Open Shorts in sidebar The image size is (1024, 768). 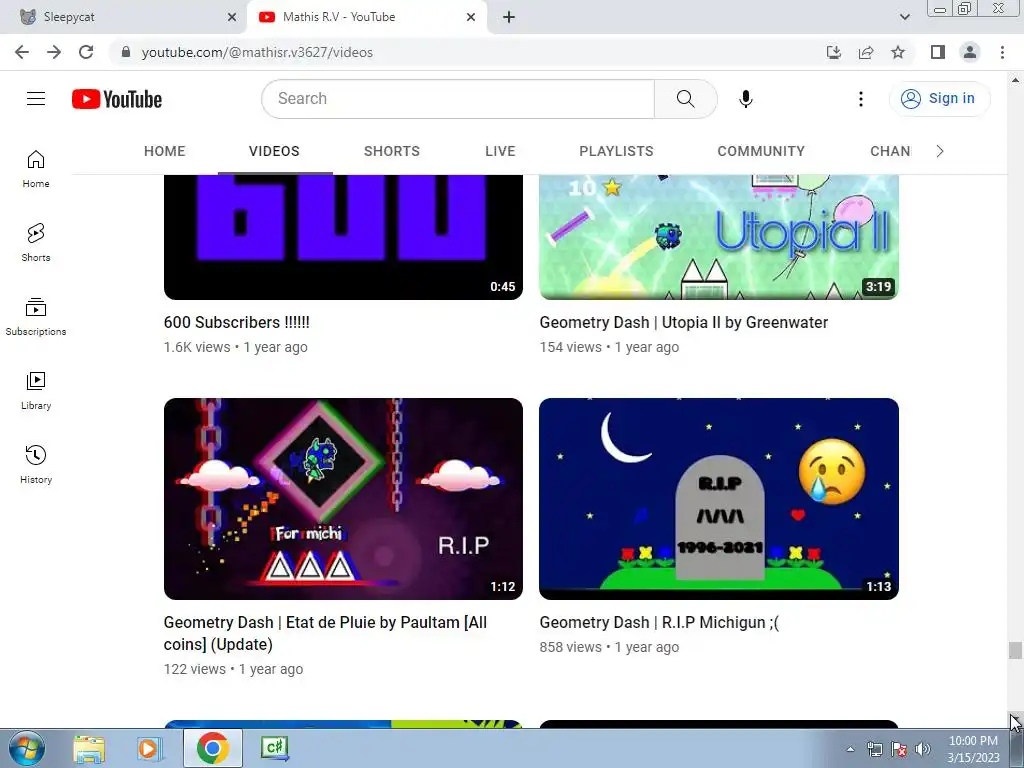point(36,243)
